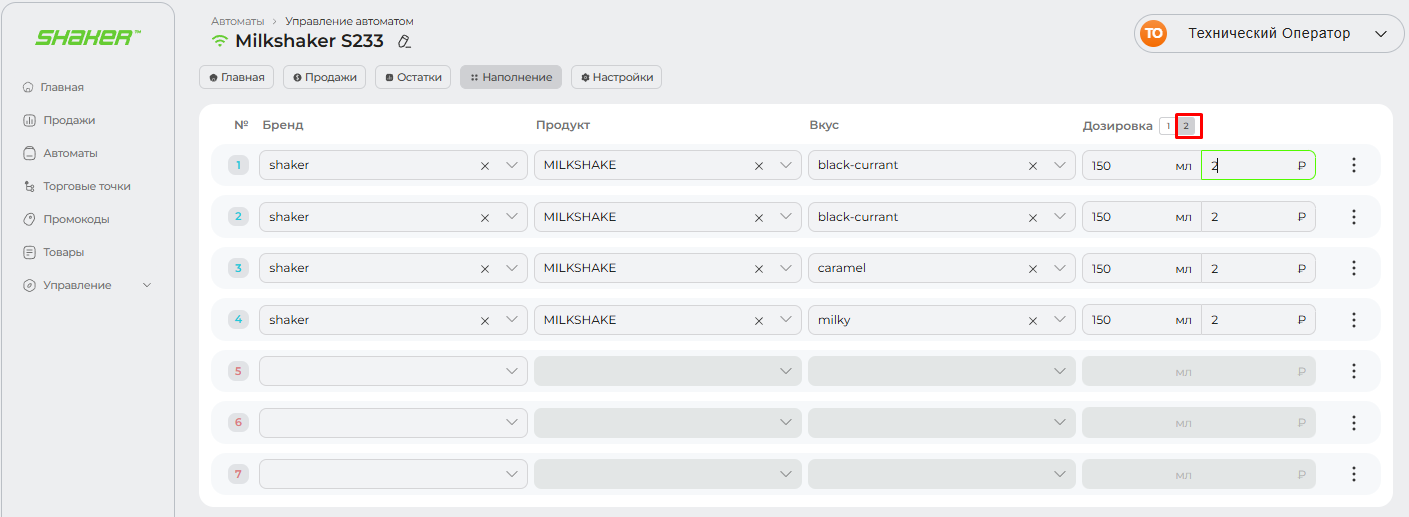Switch dosage toggle to option 2
The width and height of the screenshot is (1409, 517).
tap(1187, 126)
